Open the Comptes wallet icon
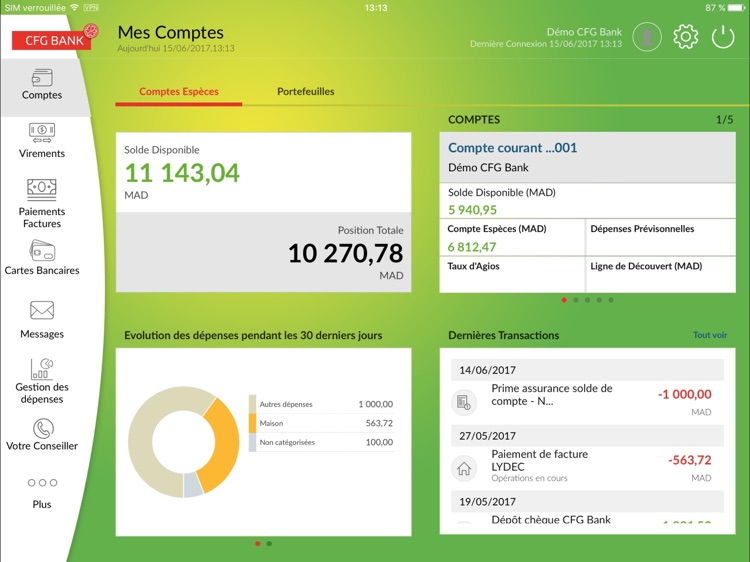 [42, 77]
